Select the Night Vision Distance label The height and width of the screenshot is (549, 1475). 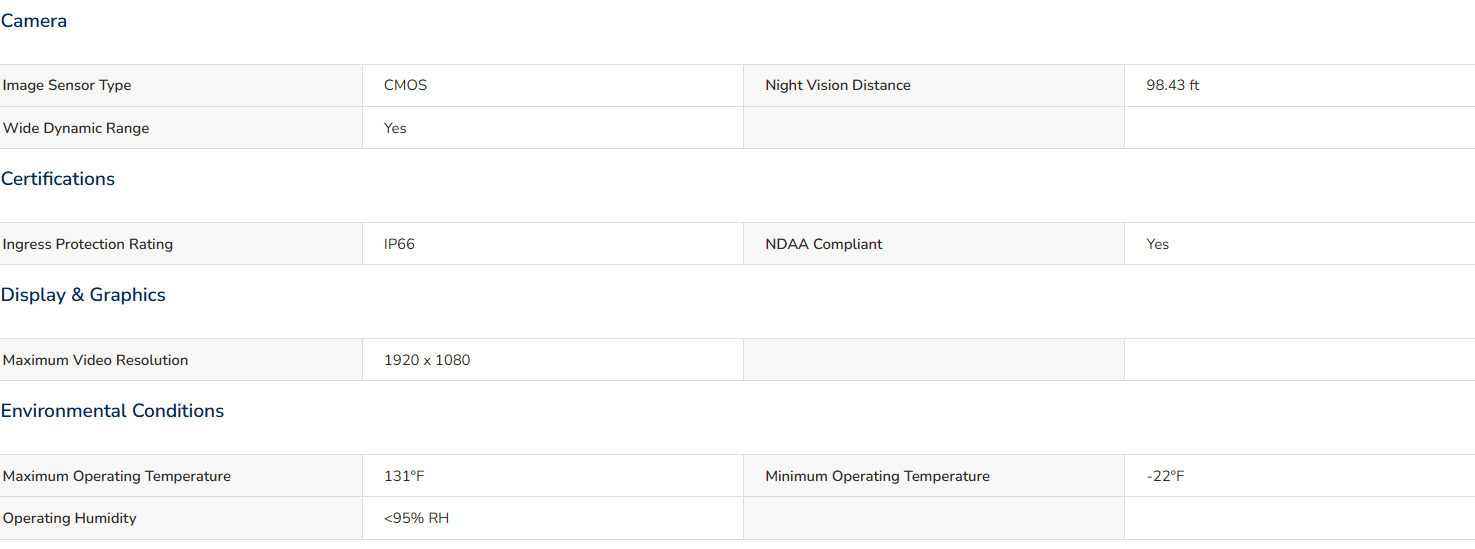pyautogui.click(x=838, y=85)
